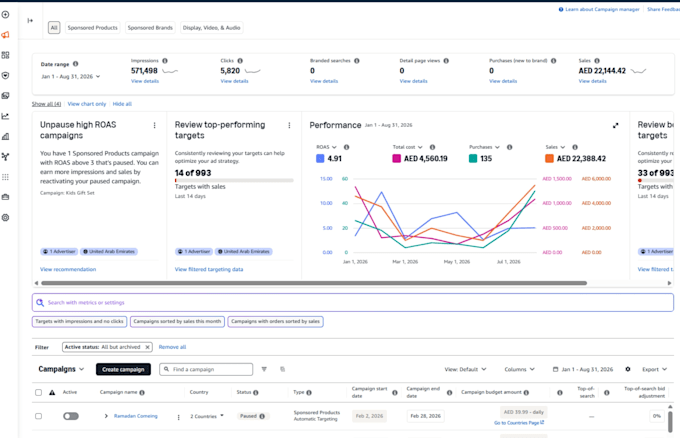Click Hide all link
Viewport: 680px width, 438px height.
point(122,104)
